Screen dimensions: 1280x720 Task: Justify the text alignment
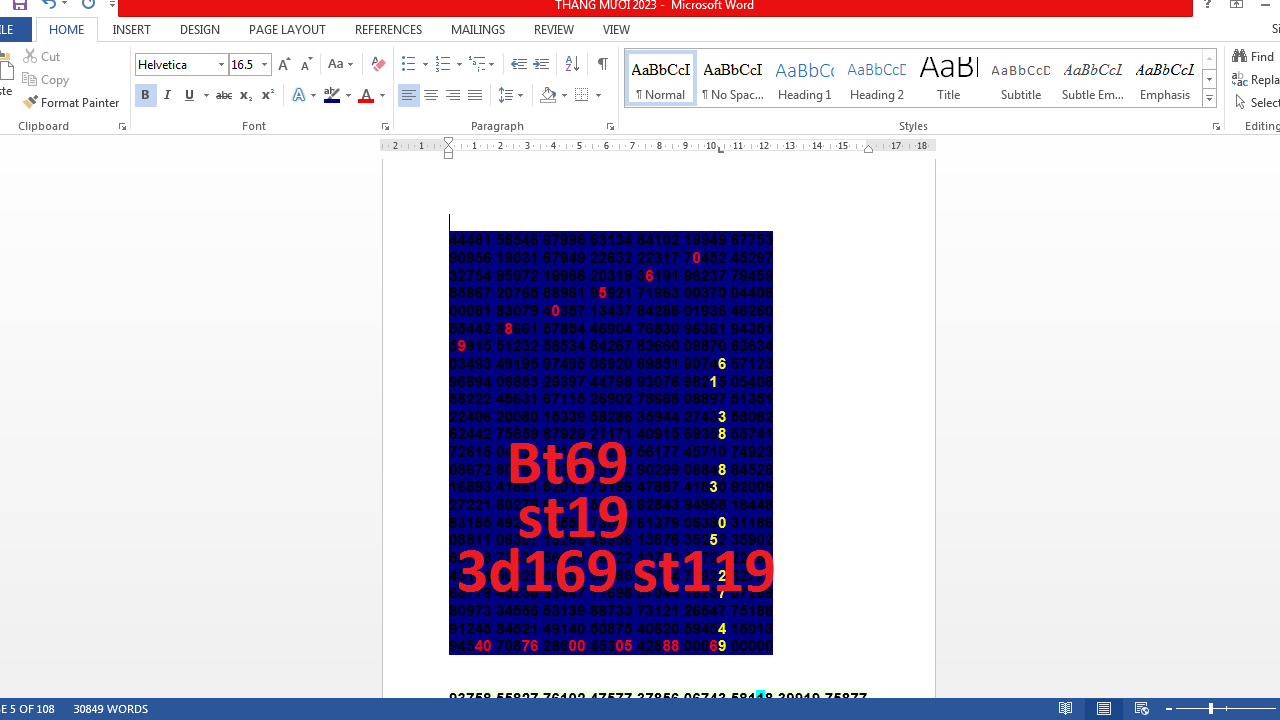tap(475, 95)
